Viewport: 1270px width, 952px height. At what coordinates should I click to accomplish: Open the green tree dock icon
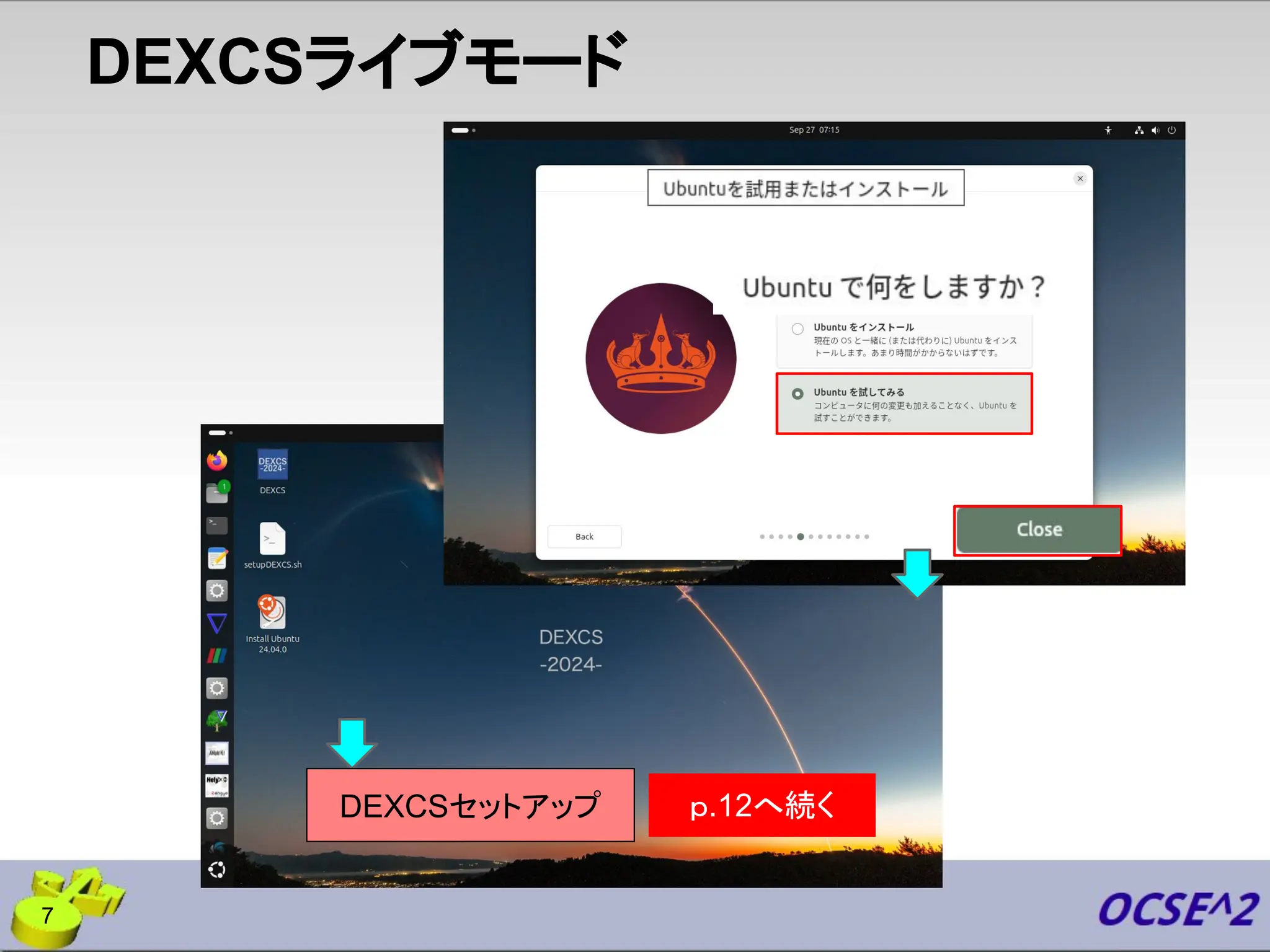point(217,720)
